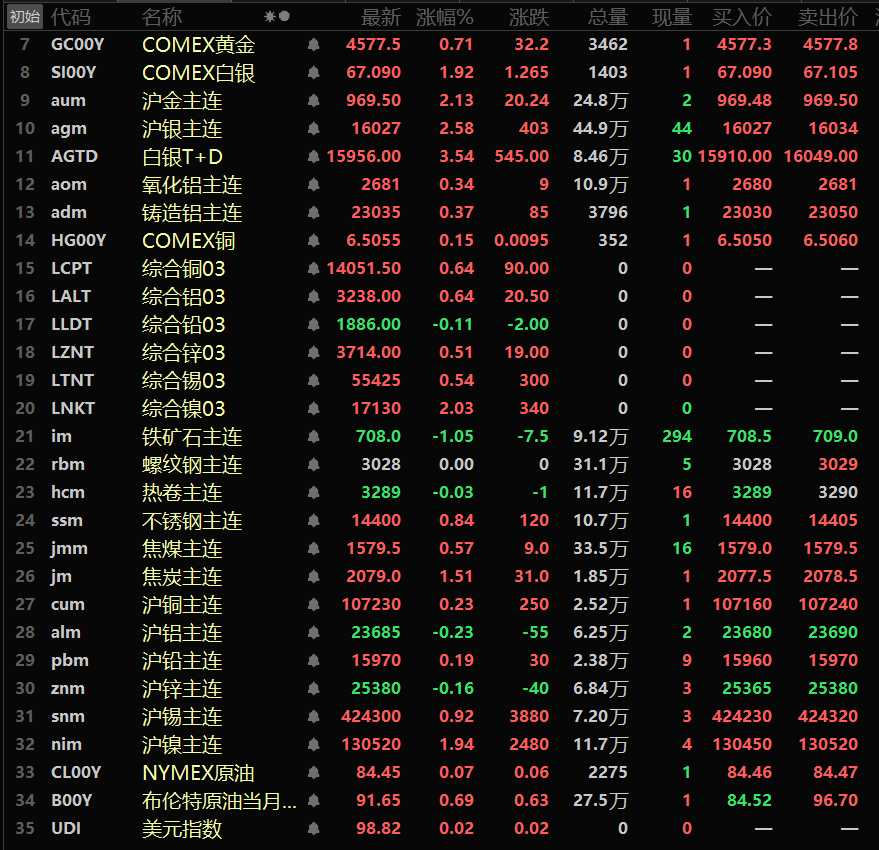Viewport: 879px width, 850px height.
Task: Click bell icon beside 铸造铝主连
Action: (313, 212)
